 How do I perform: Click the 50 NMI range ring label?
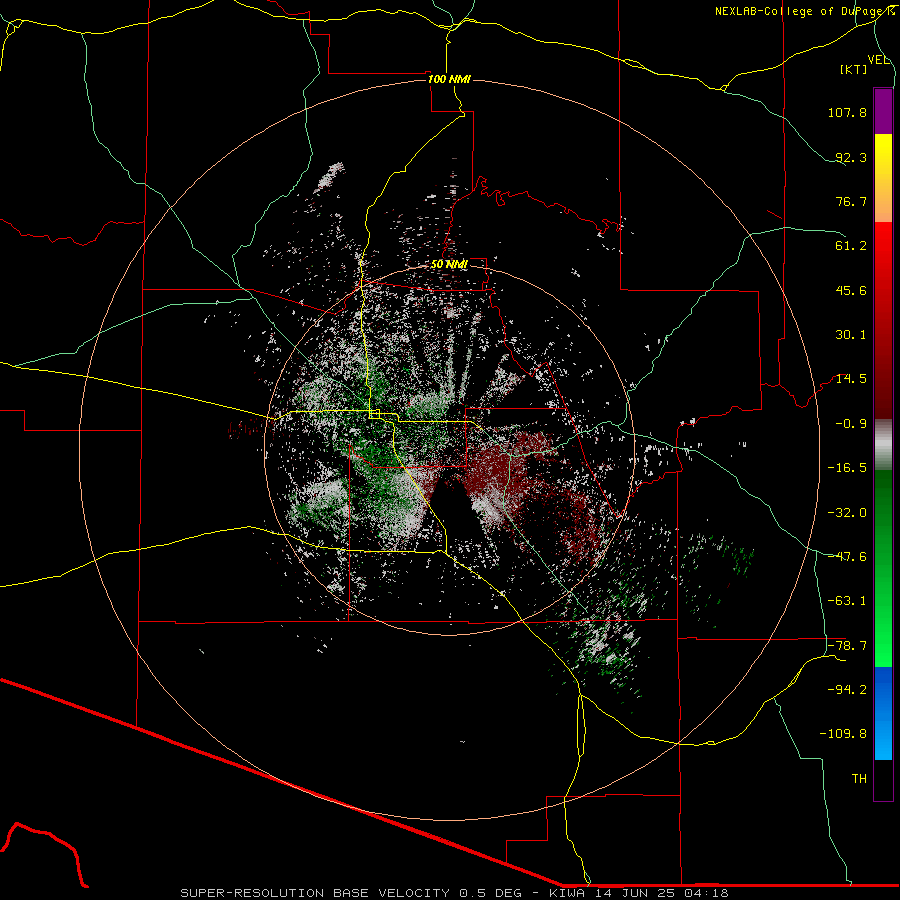(449, 265)
